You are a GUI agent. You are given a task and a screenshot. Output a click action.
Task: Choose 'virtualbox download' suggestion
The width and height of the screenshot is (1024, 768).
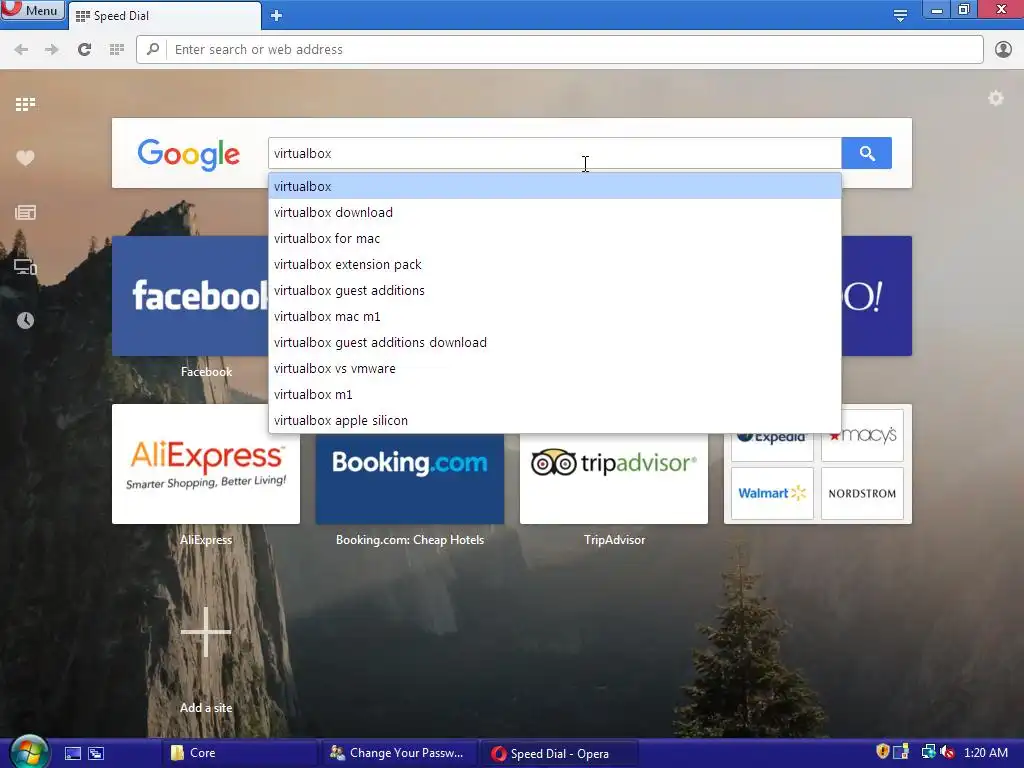coord(554,212)
